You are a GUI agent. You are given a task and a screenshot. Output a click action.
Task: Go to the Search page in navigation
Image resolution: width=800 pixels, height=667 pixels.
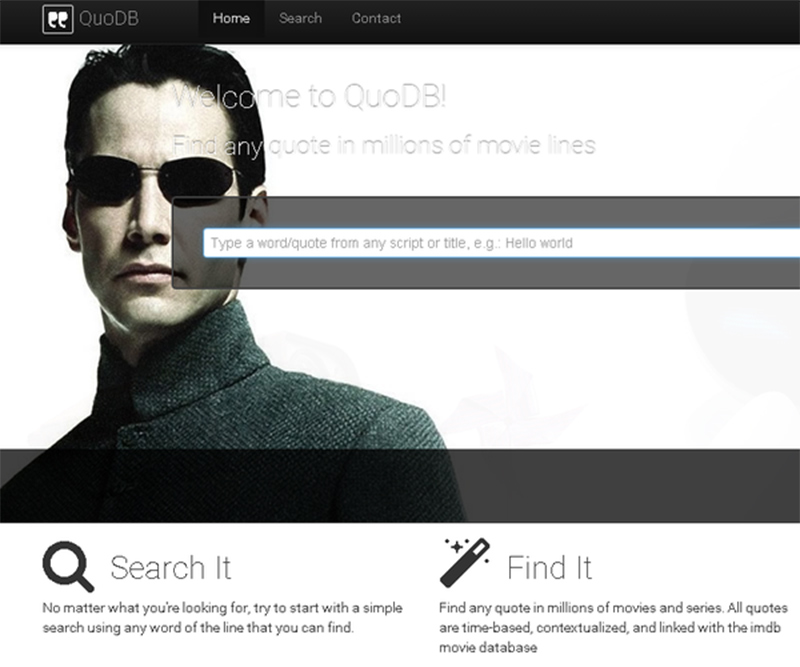[x=301, y=19]
